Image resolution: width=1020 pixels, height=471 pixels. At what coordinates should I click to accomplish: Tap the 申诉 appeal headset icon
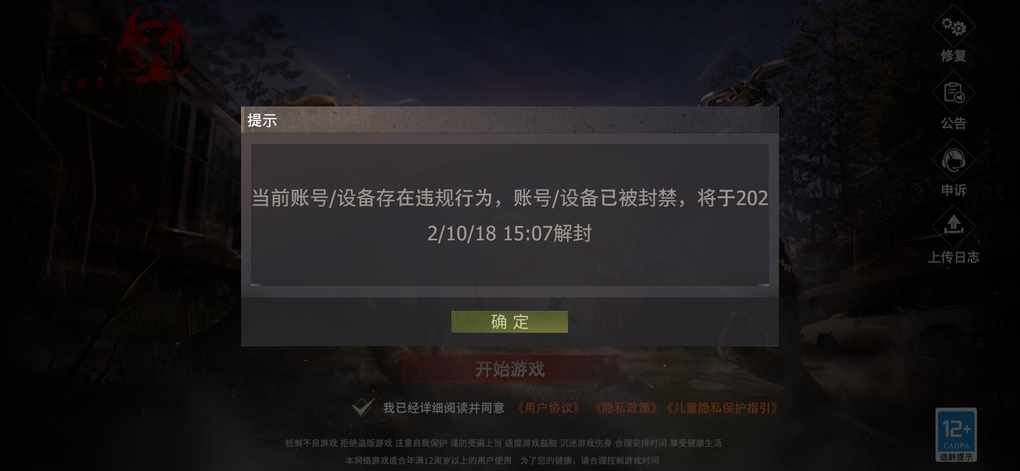[x=954, y=160]
